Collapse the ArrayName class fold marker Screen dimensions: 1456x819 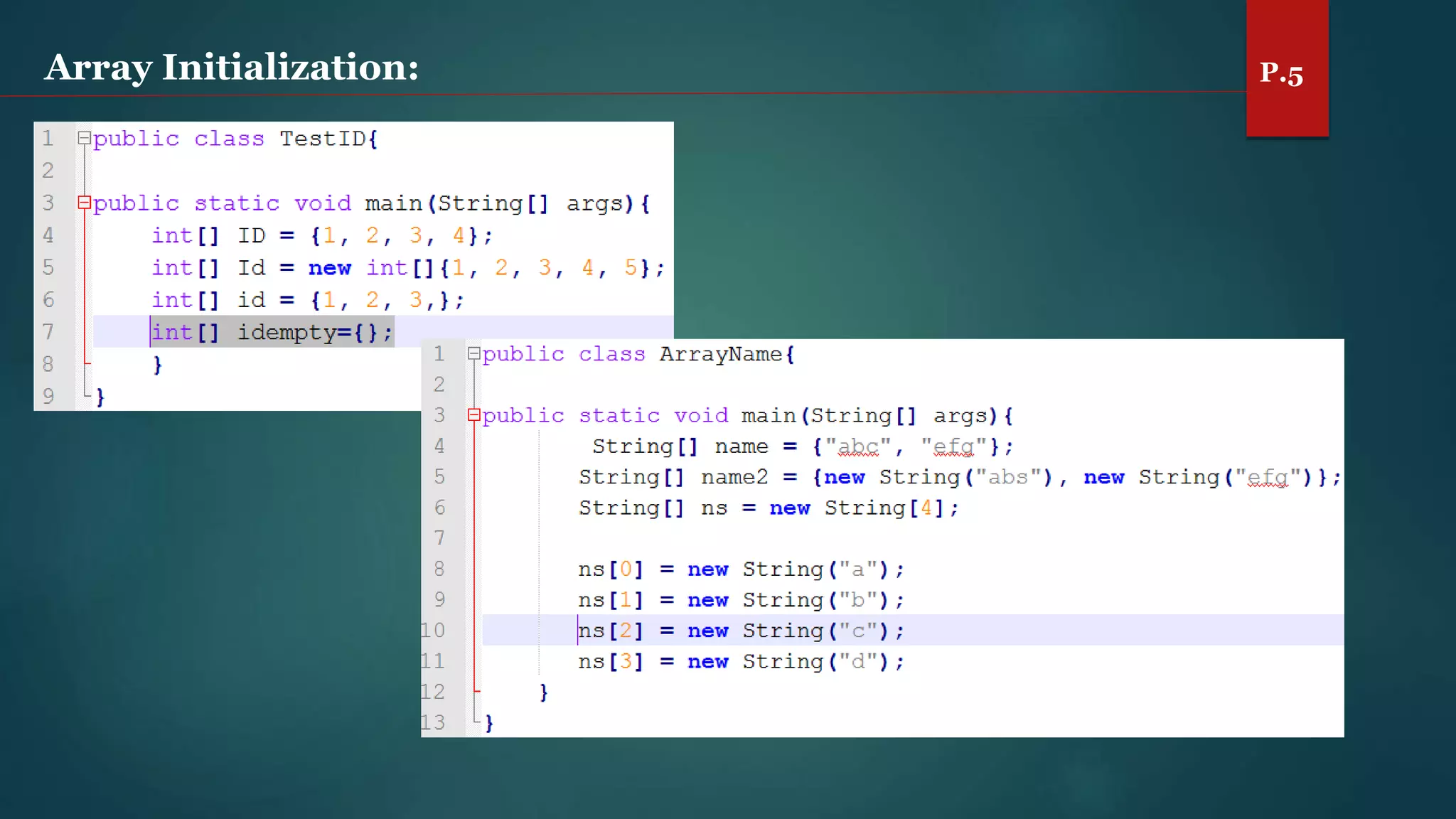pyautogui.click(x=473, y=353)
